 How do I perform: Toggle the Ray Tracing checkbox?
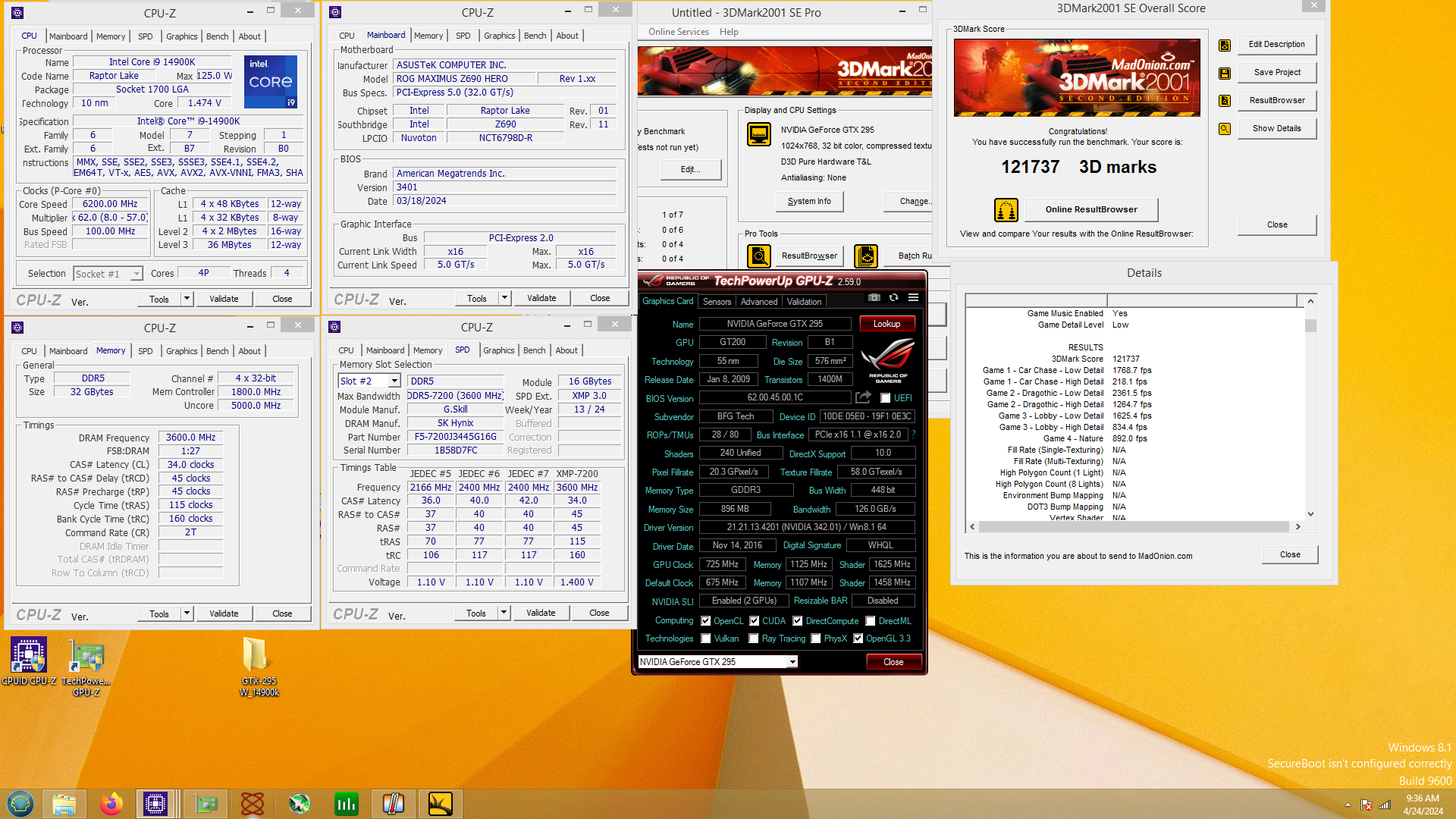pyautogui.click(x=754, y=639)
